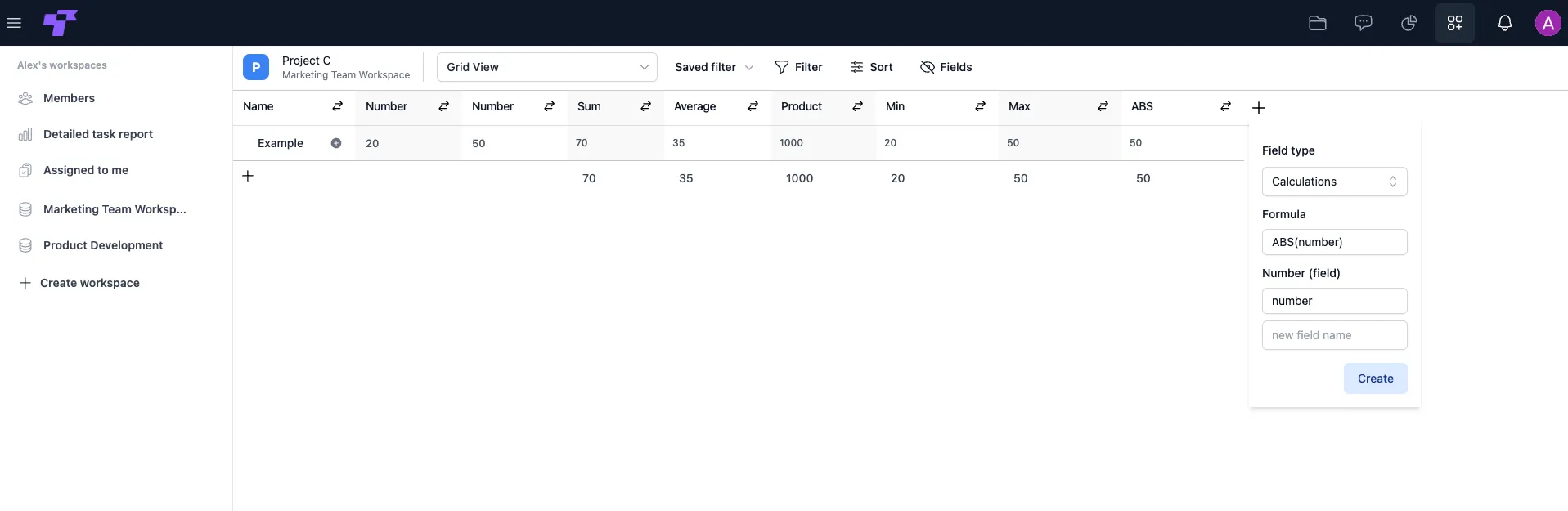Open the ABS(number) formula selector
Image resolution: width=1568 pixels, height=511 pixels.
1335,242
